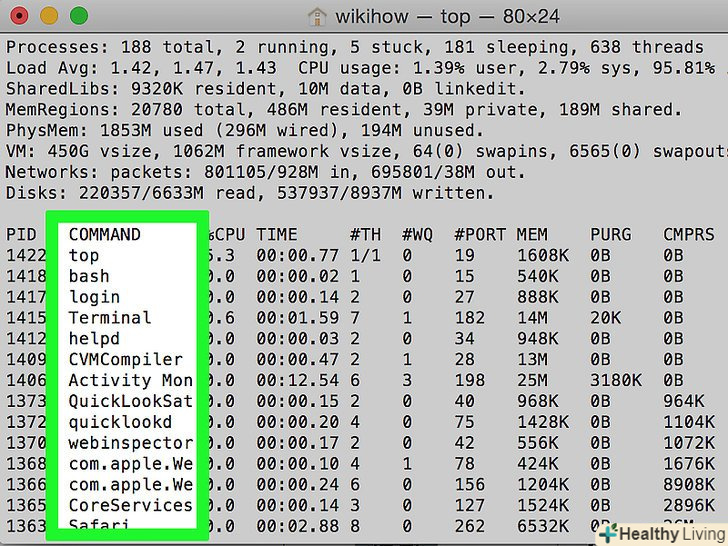Viewport: 728px width, 546px height.
Task: Click the 'Disks: 220357/6633M read' line
Action: [x=250, y=193]
